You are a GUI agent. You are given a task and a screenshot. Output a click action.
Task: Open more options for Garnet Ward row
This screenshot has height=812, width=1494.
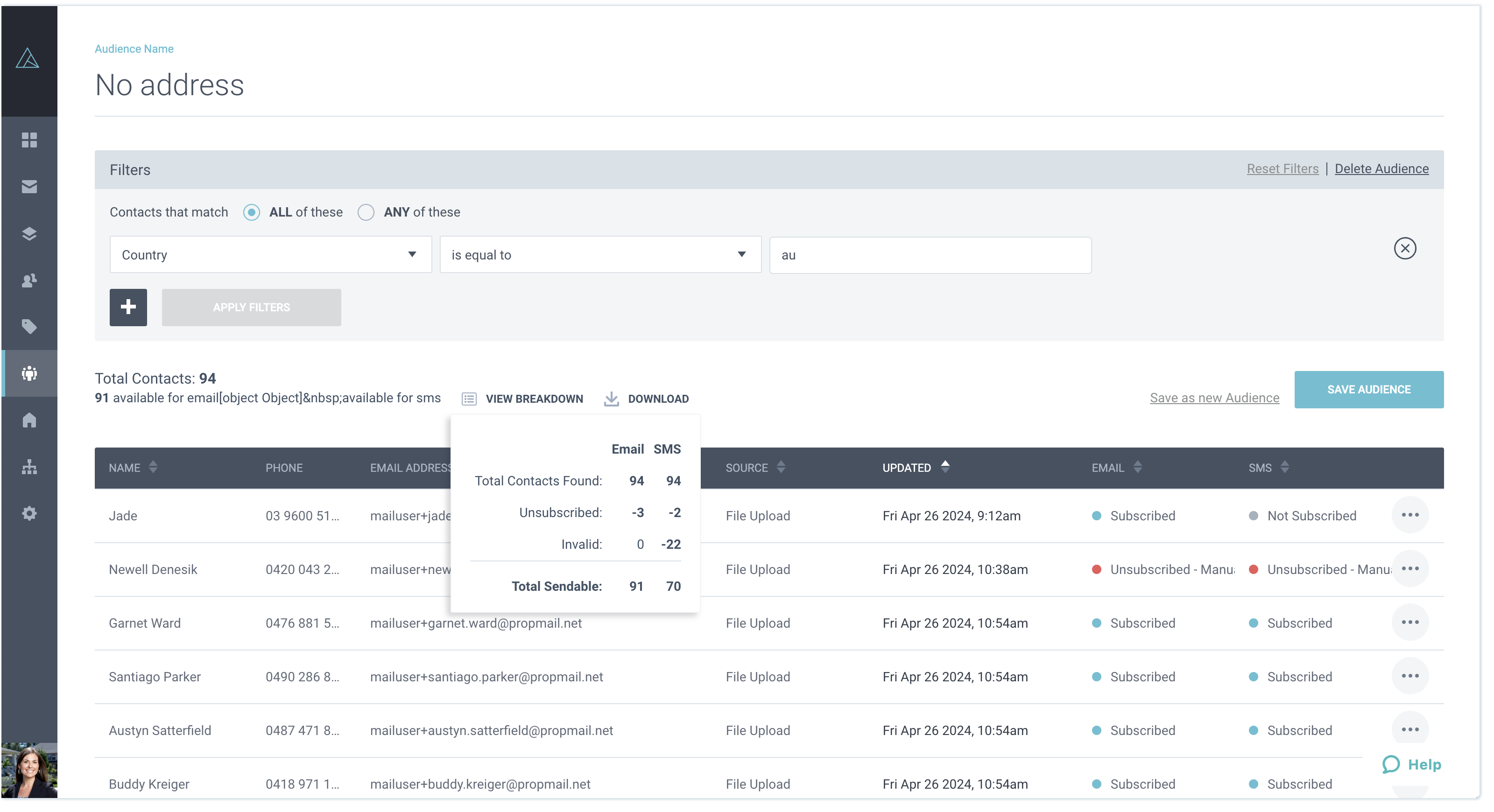click(x=1410, y=623)
